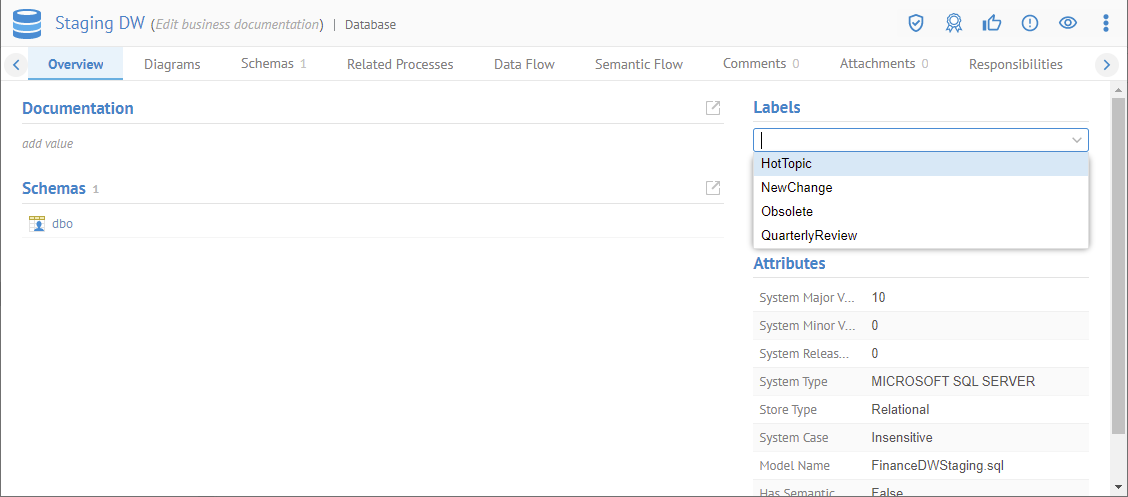Open the dbo schema link
Screen dimensions: 1128x497
(x=62, y=224)
